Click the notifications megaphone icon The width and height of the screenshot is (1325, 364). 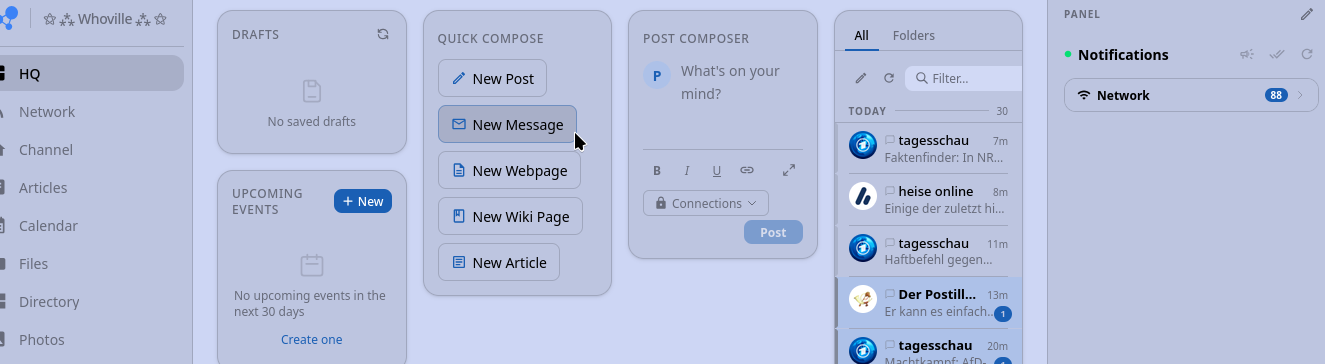tap(1246, 55)
